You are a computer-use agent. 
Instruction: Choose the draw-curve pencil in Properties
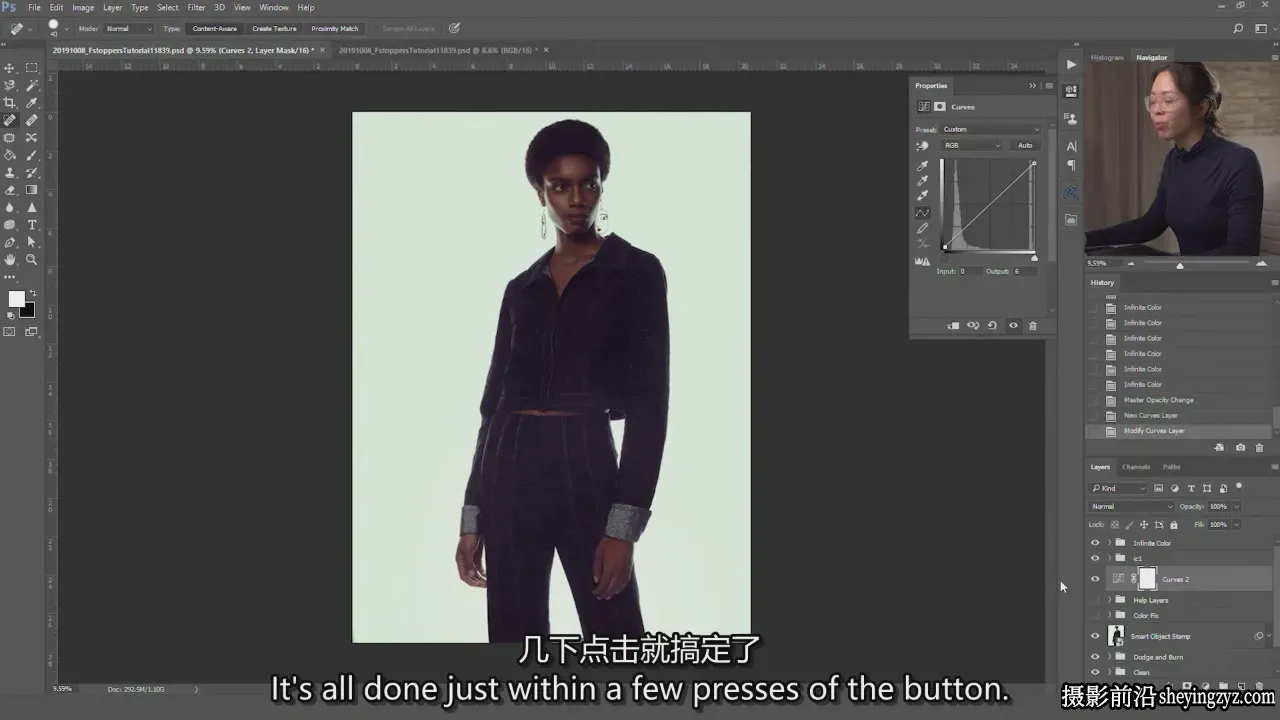(x=922, y=228)
